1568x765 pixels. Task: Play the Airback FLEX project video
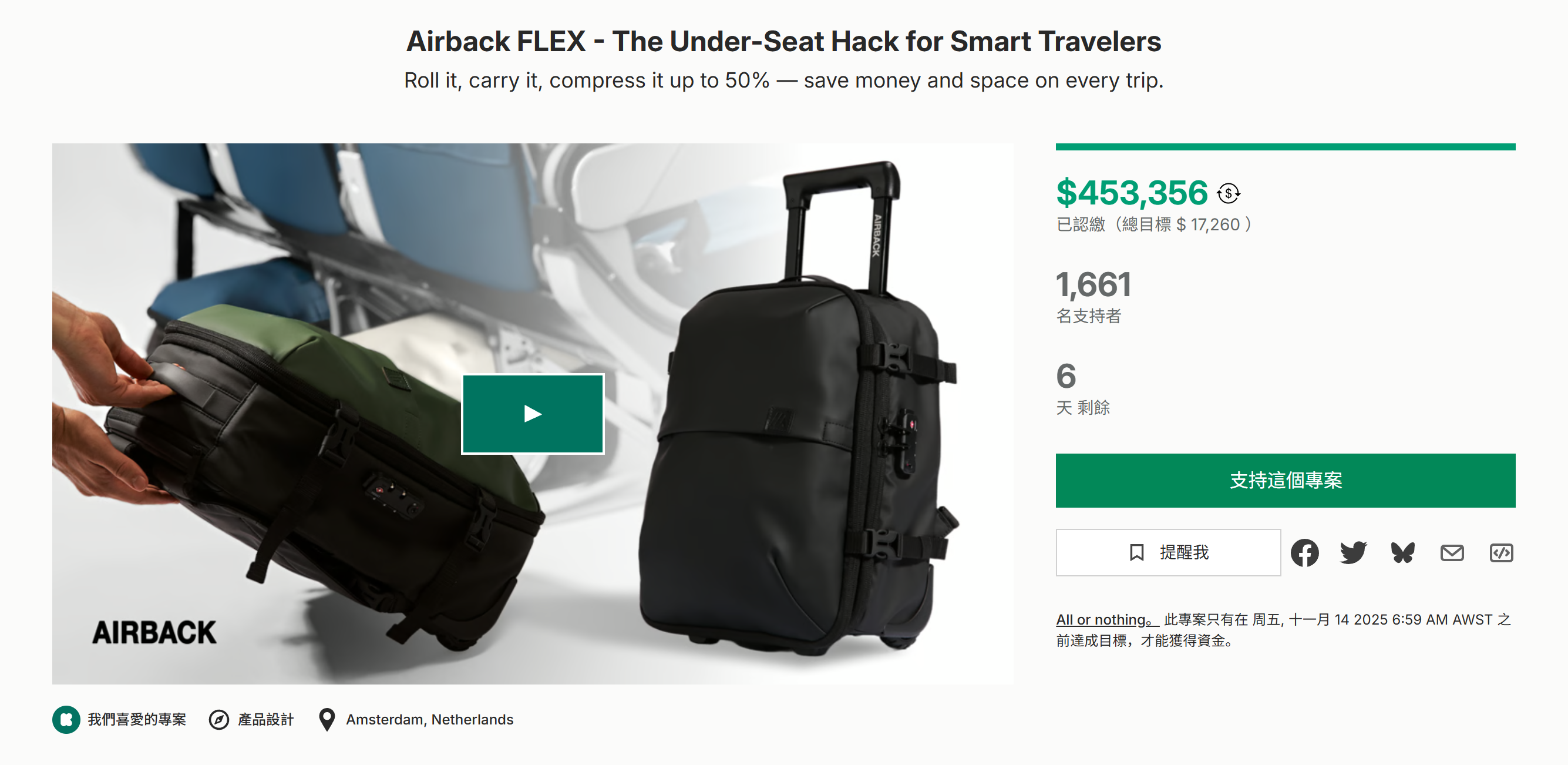click(x=533, y=414)
